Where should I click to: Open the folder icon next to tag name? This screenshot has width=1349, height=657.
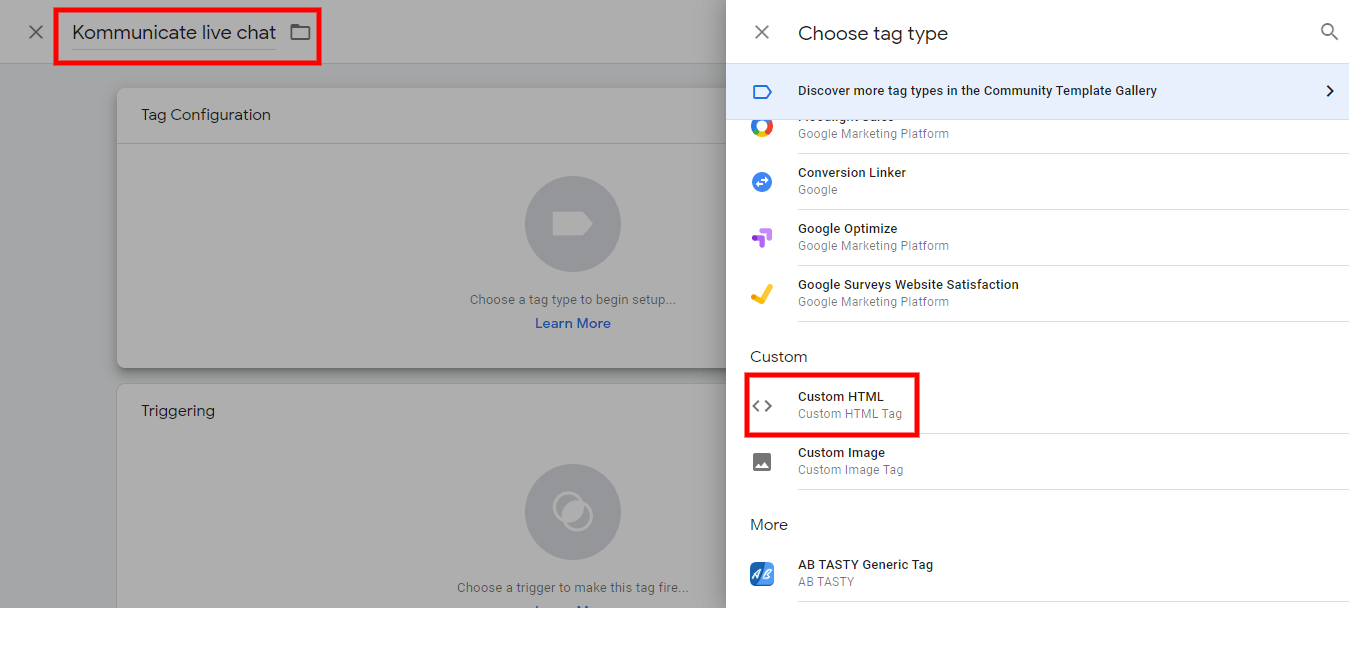pos(299,32)
